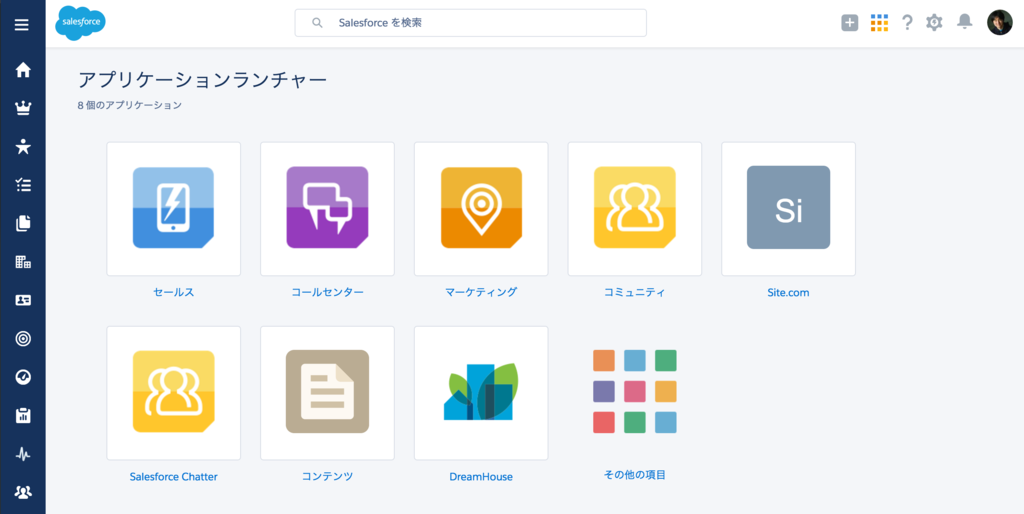The height and width of the screenshot is (514, 1024).
Task: Click the '8 個のアプリケーション' text
Action: coord(129,104)
